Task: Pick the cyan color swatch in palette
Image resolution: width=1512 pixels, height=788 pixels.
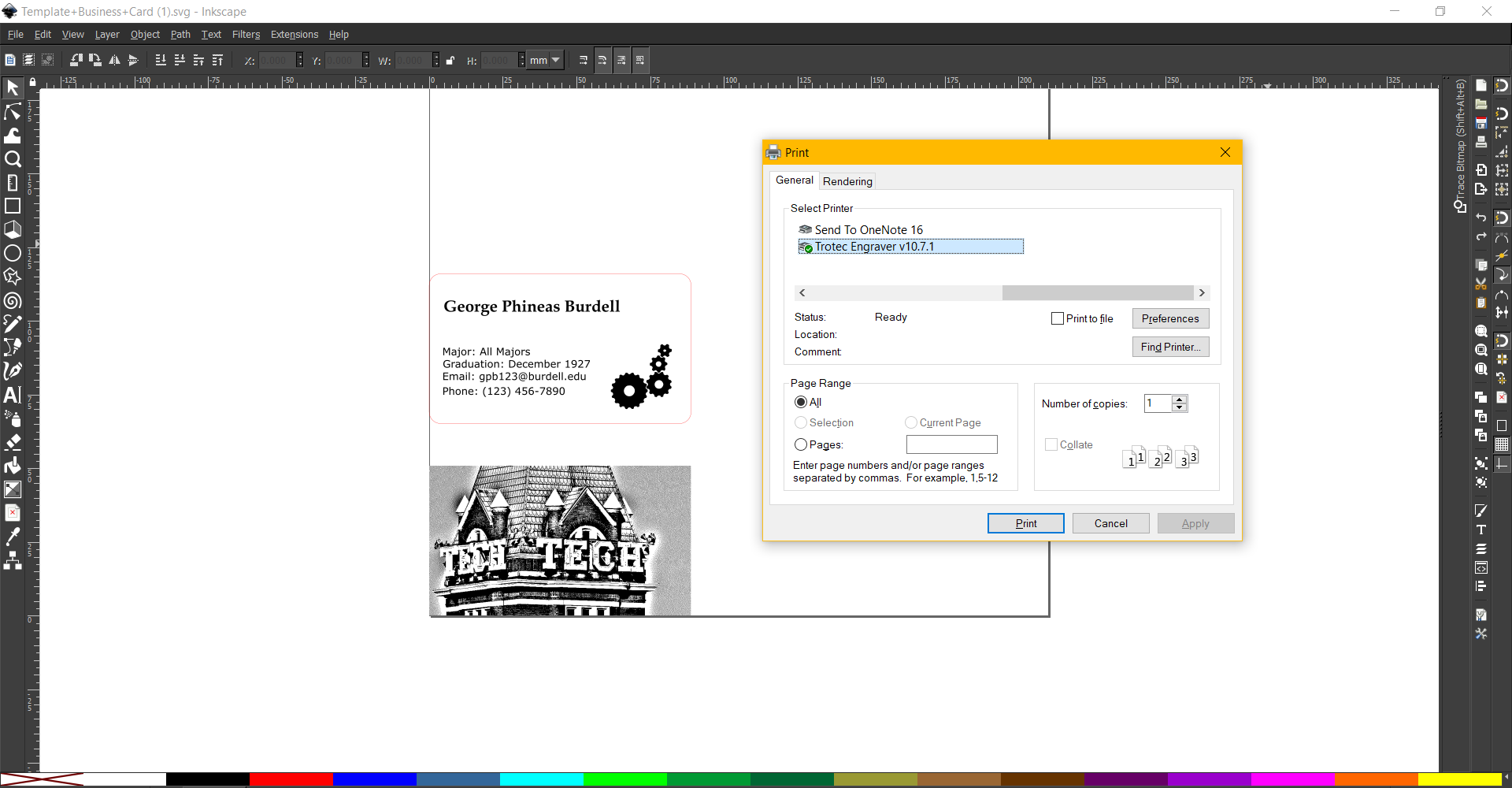Action: [542, 779]
